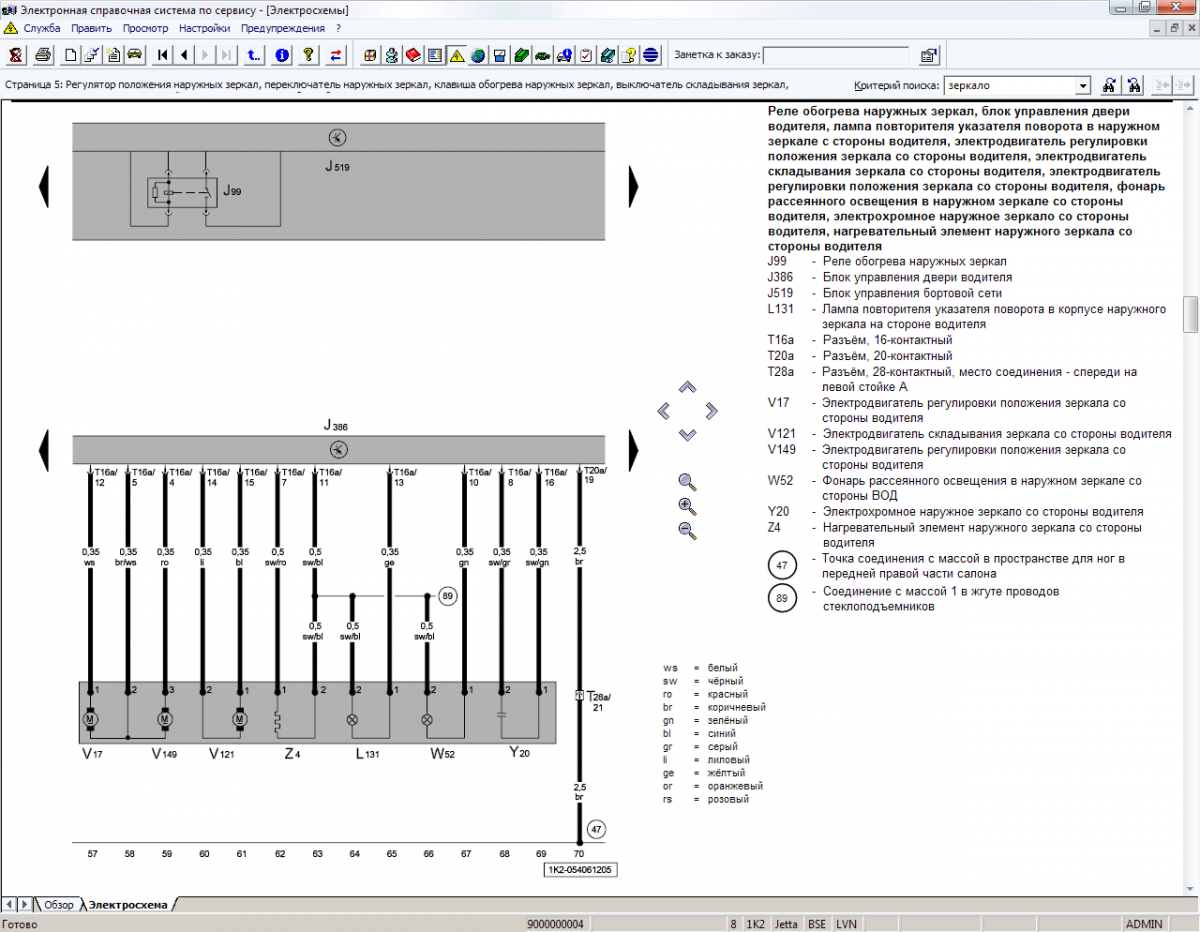1200x932 pixels.
Task: Click the yellow question mark help icon
Action: 309,55
